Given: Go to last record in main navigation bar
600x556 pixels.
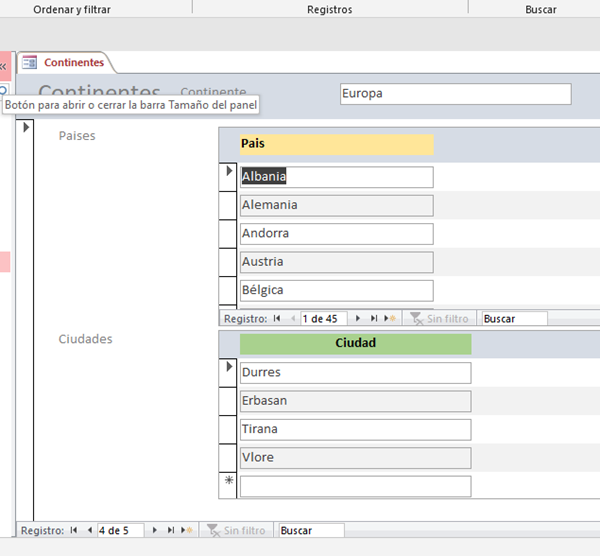Looking at the screenshot, I should pyautogui.click(x=171, y=530).
